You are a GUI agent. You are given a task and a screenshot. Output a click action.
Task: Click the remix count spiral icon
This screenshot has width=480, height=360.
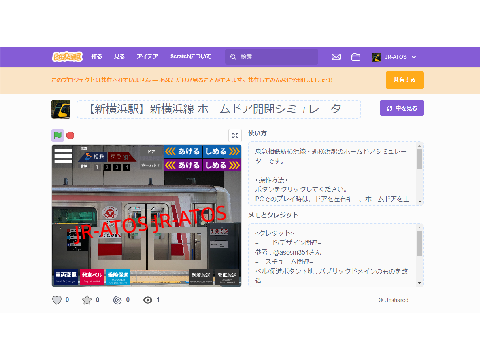point(117,300)
